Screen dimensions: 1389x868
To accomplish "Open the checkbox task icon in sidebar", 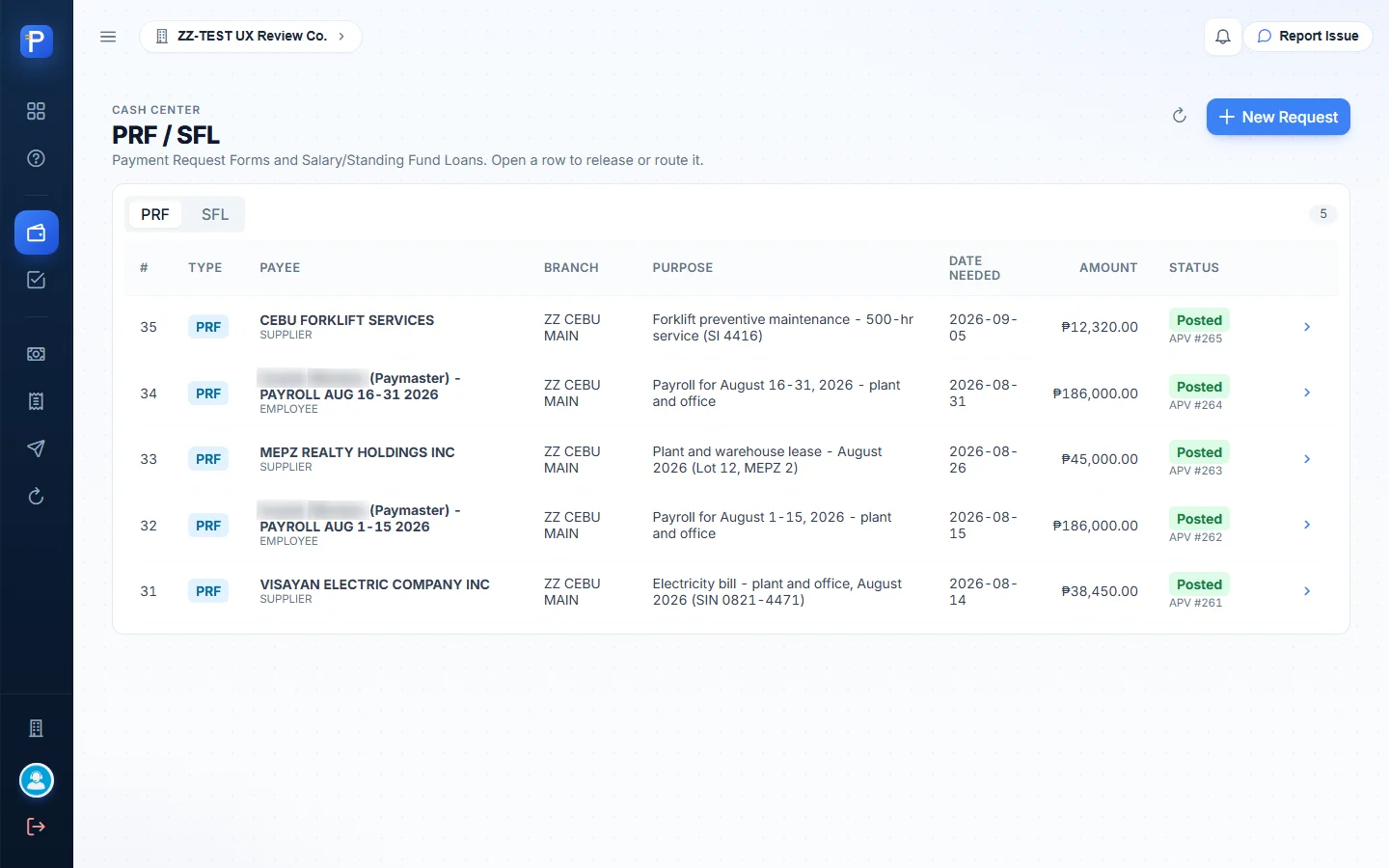I will click(36, 280).
